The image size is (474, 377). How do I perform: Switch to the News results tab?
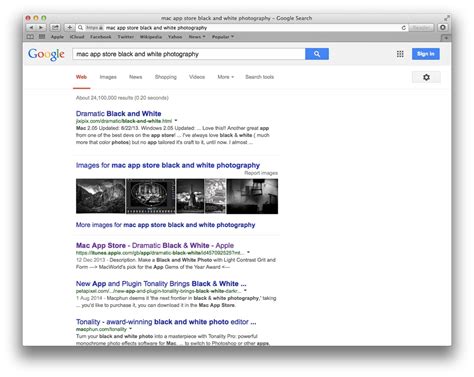click(135, 77)
